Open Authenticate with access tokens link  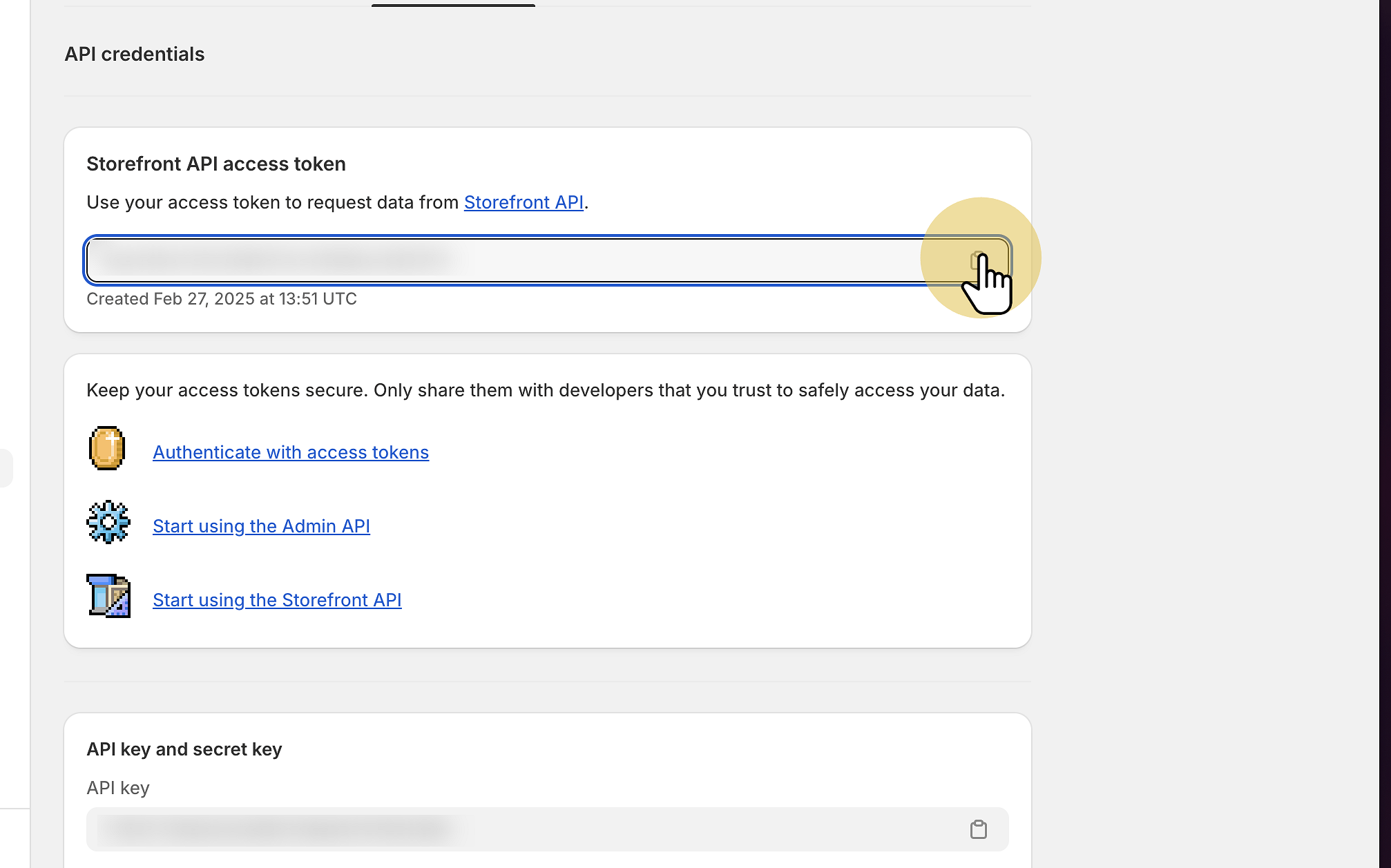(291, 452)
